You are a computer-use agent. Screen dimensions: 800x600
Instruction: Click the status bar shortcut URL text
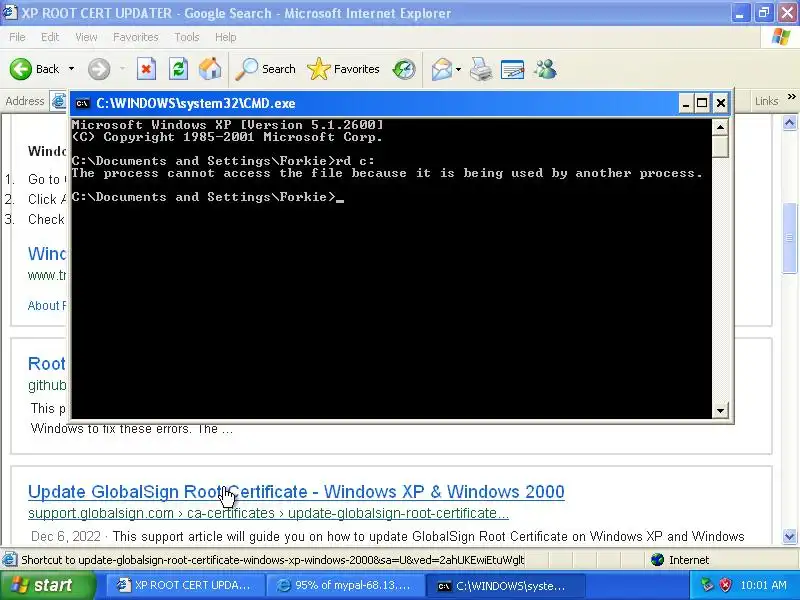[x=272, y=560]
